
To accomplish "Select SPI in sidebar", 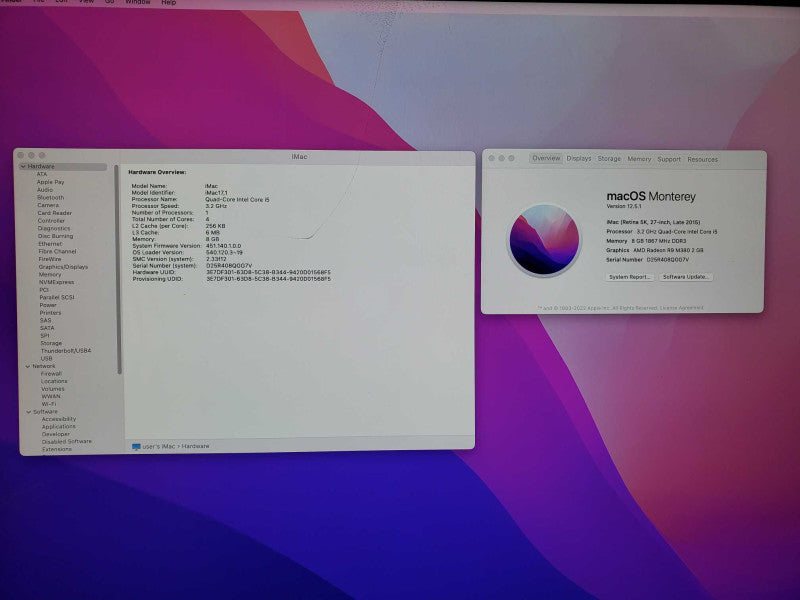I will coord(45,336).
